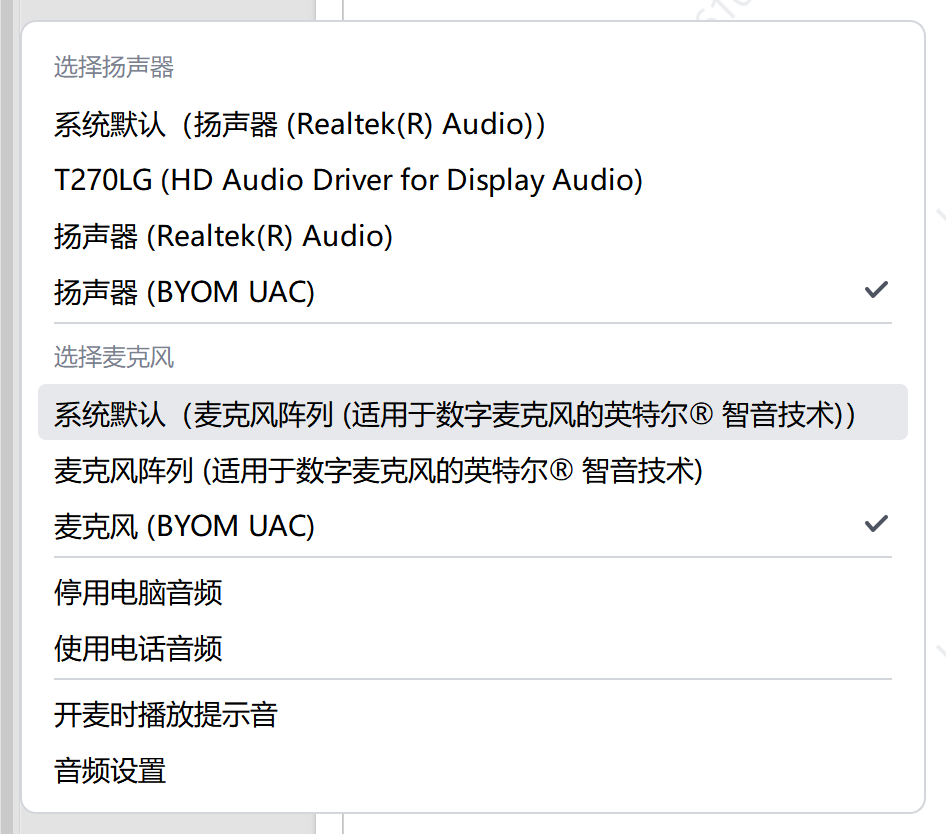The height and width of the screenshot is (834, 946).
Task: Click separator line above 开麦时播放提示音
Action: [472, 679]
